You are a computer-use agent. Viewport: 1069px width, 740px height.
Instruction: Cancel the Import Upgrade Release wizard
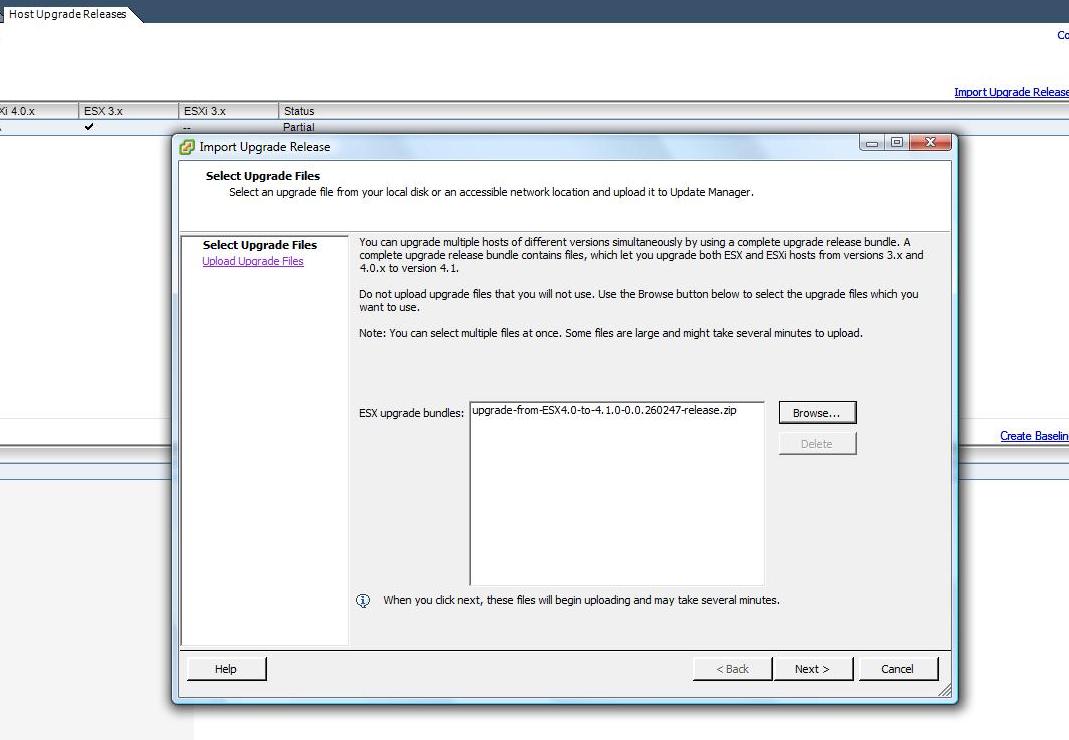tap(897, 668)
